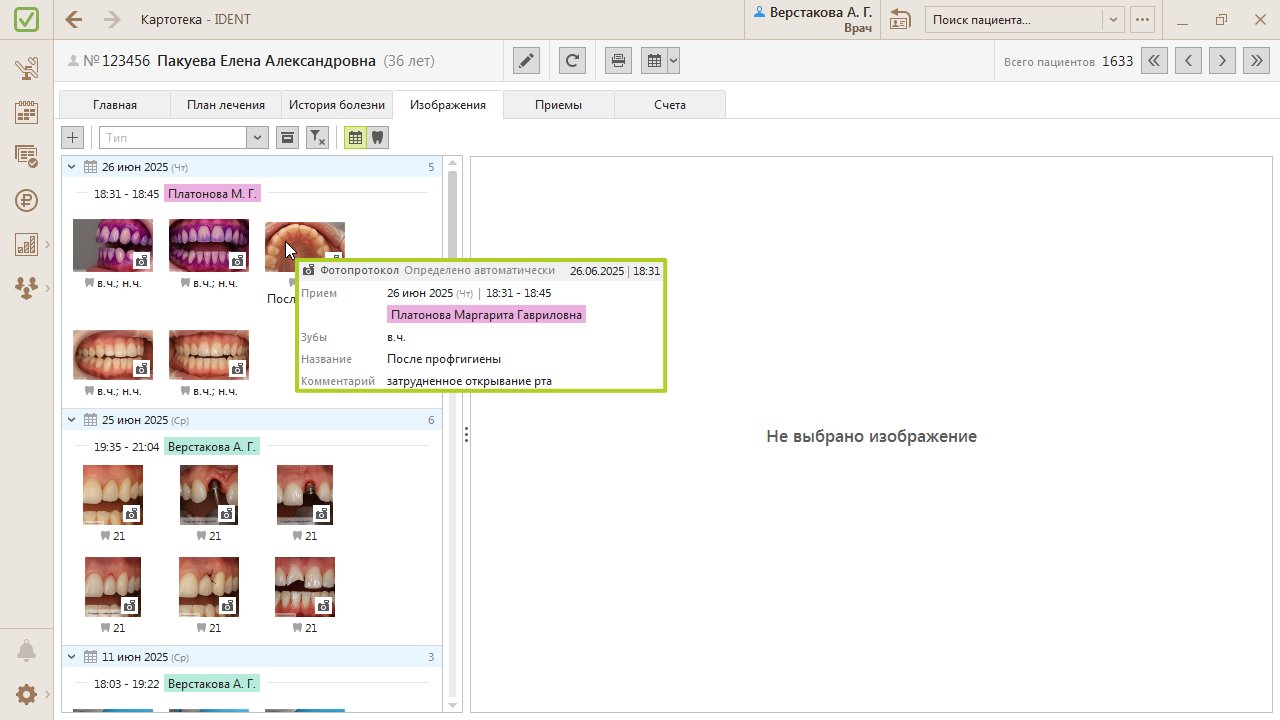Viewport: 1280px width, 720px height.
Task: Open the История болезни tab
Action: [x=337, y=105]
